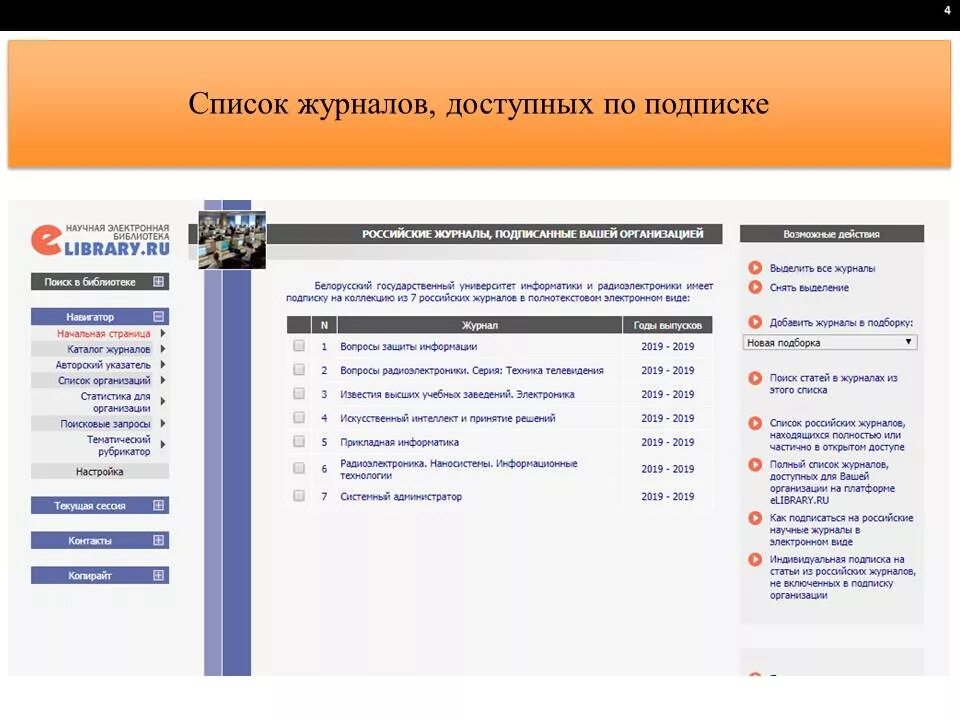Open journal 'Вопросы защиты информации'
This screenshot has width=960, height=720.
pos(408,347)
